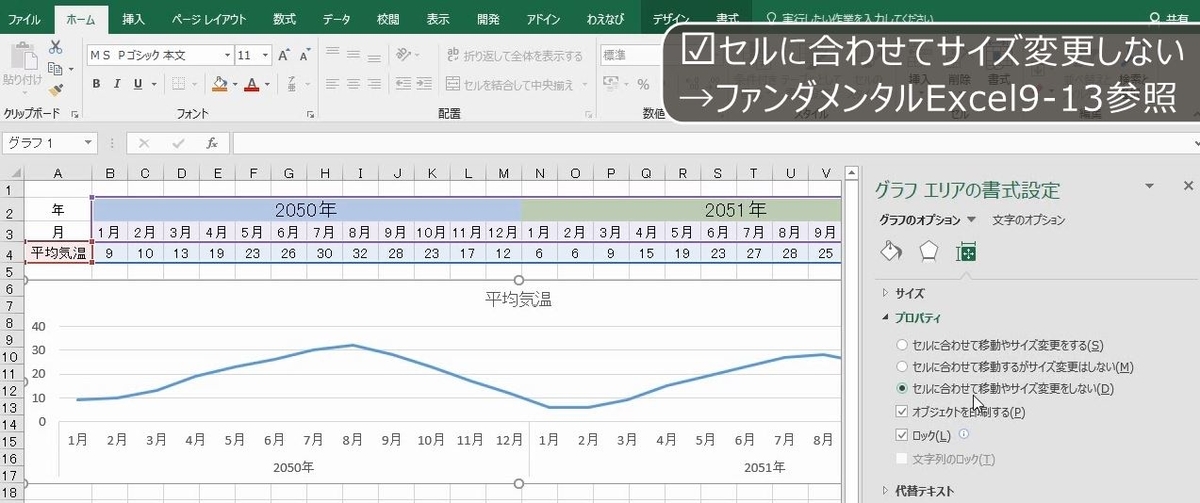Click the Cut scissors icon

55,47
